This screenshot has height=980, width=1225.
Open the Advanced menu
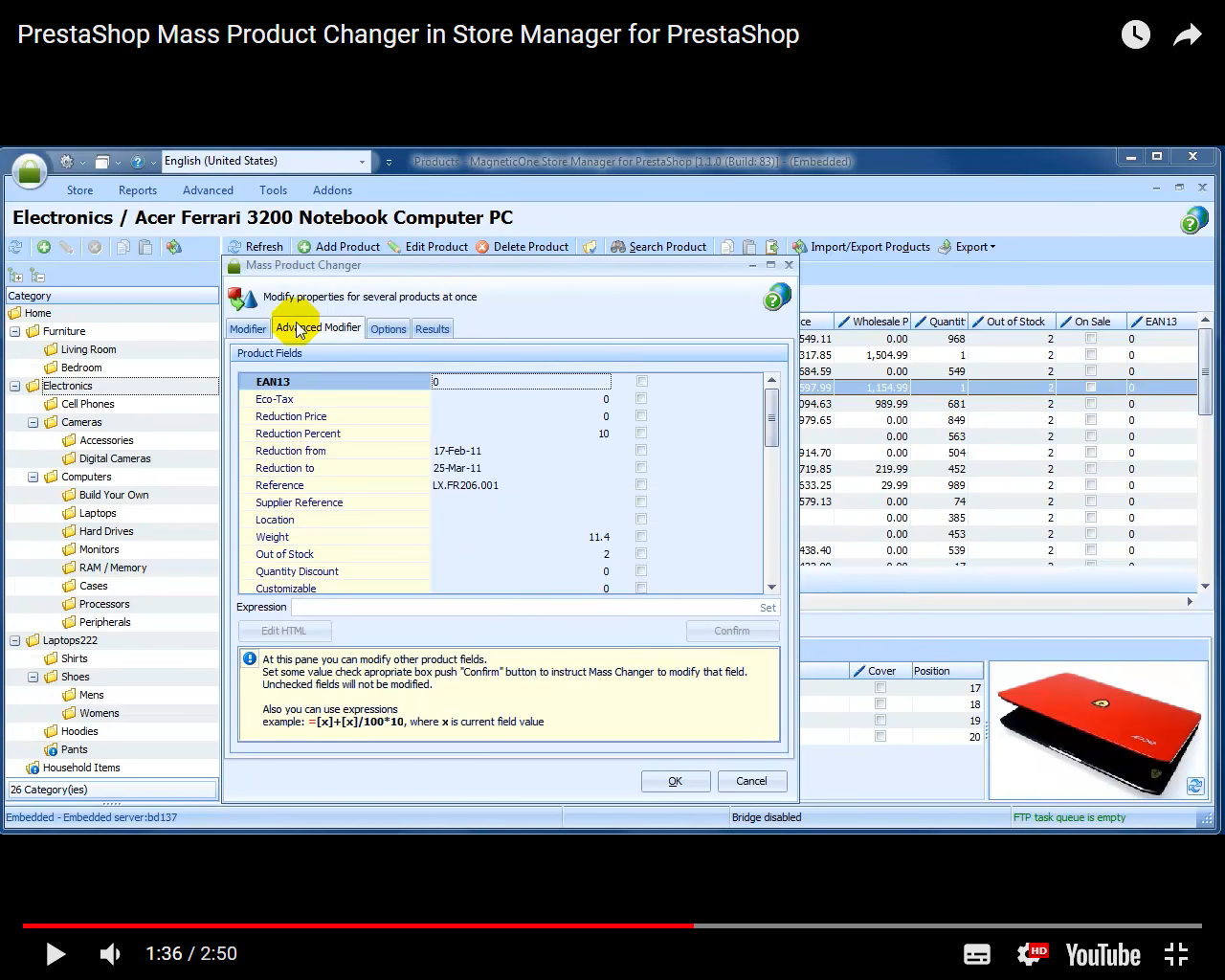click(208, 190)
